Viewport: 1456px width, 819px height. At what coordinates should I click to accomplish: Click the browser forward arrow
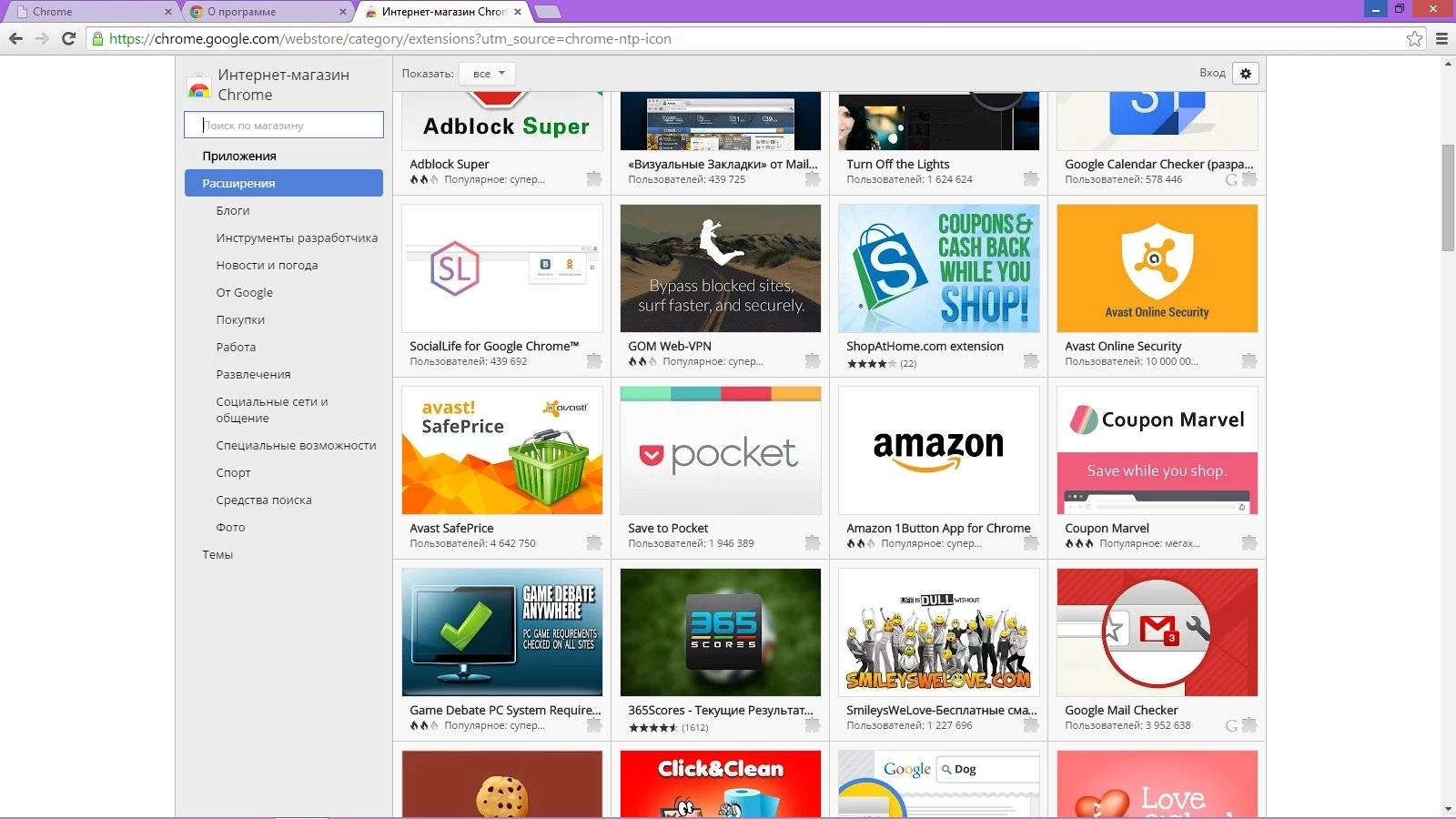tap(42, 38)
